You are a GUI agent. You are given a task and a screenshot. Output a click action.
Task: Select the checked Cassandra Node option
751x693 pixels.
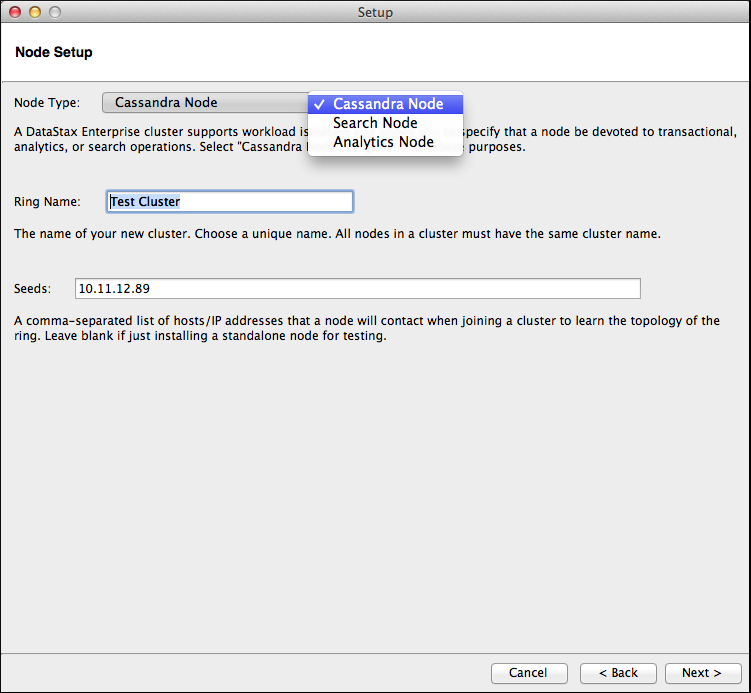(387, 104)
